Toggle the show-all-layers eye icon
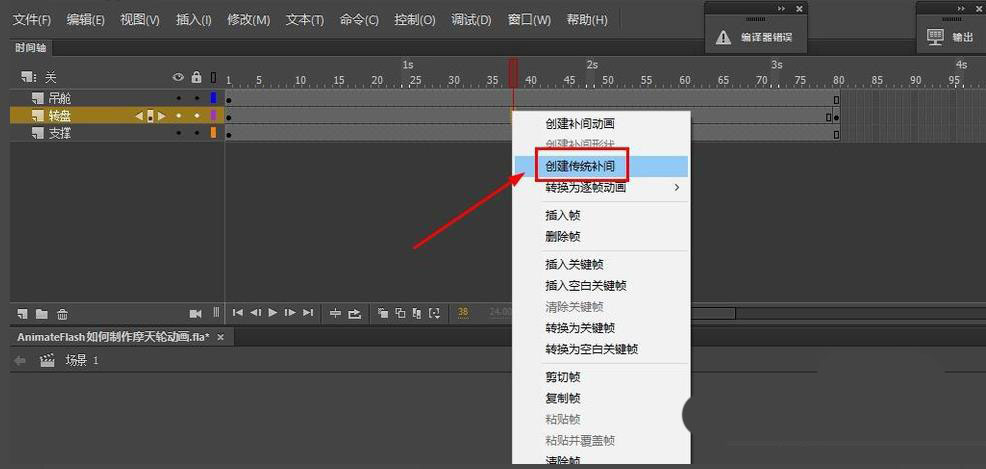 coord(179,77)
